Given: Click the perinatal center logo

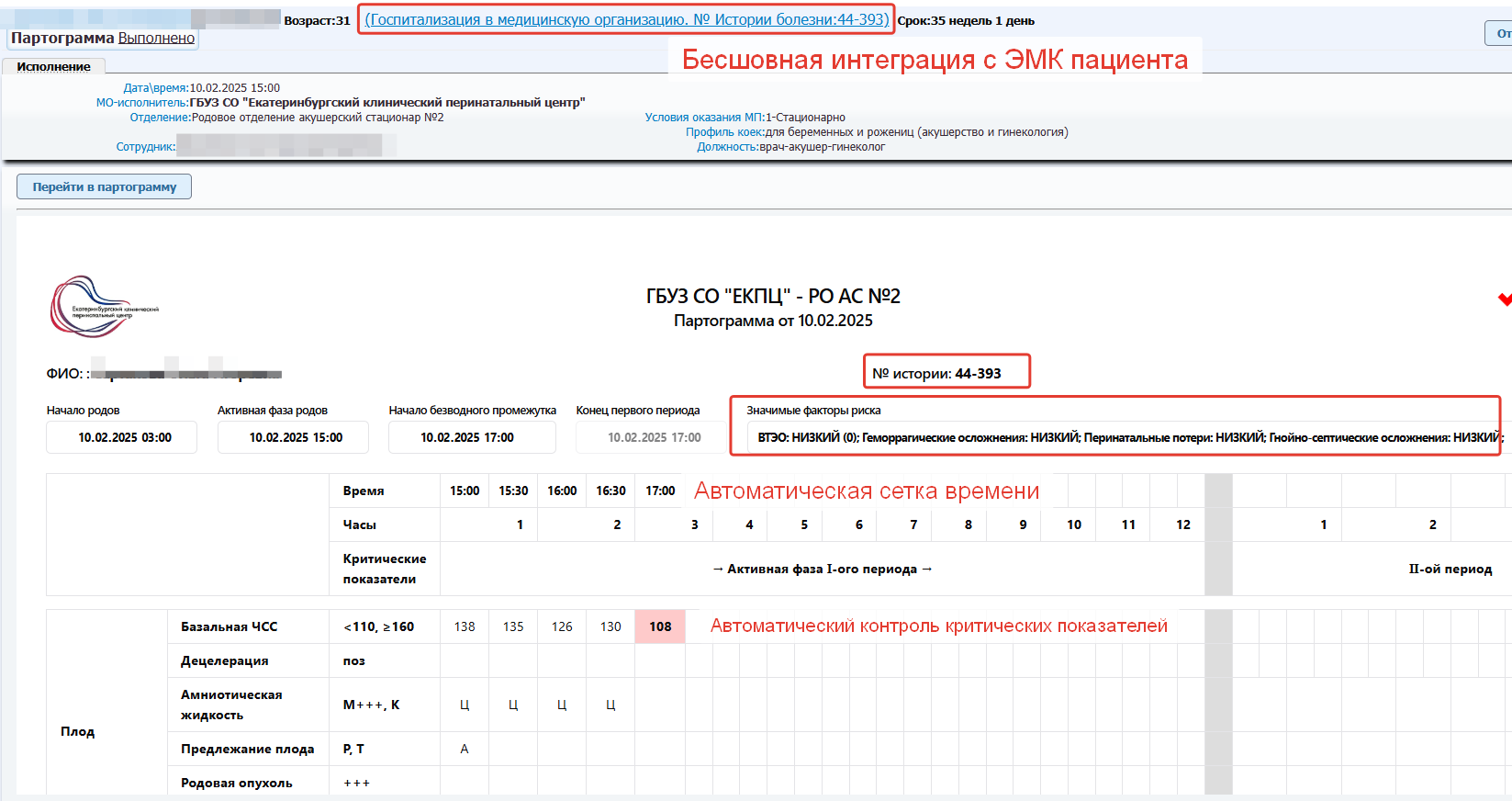Looking at the screenshot, I should (104, 307).
